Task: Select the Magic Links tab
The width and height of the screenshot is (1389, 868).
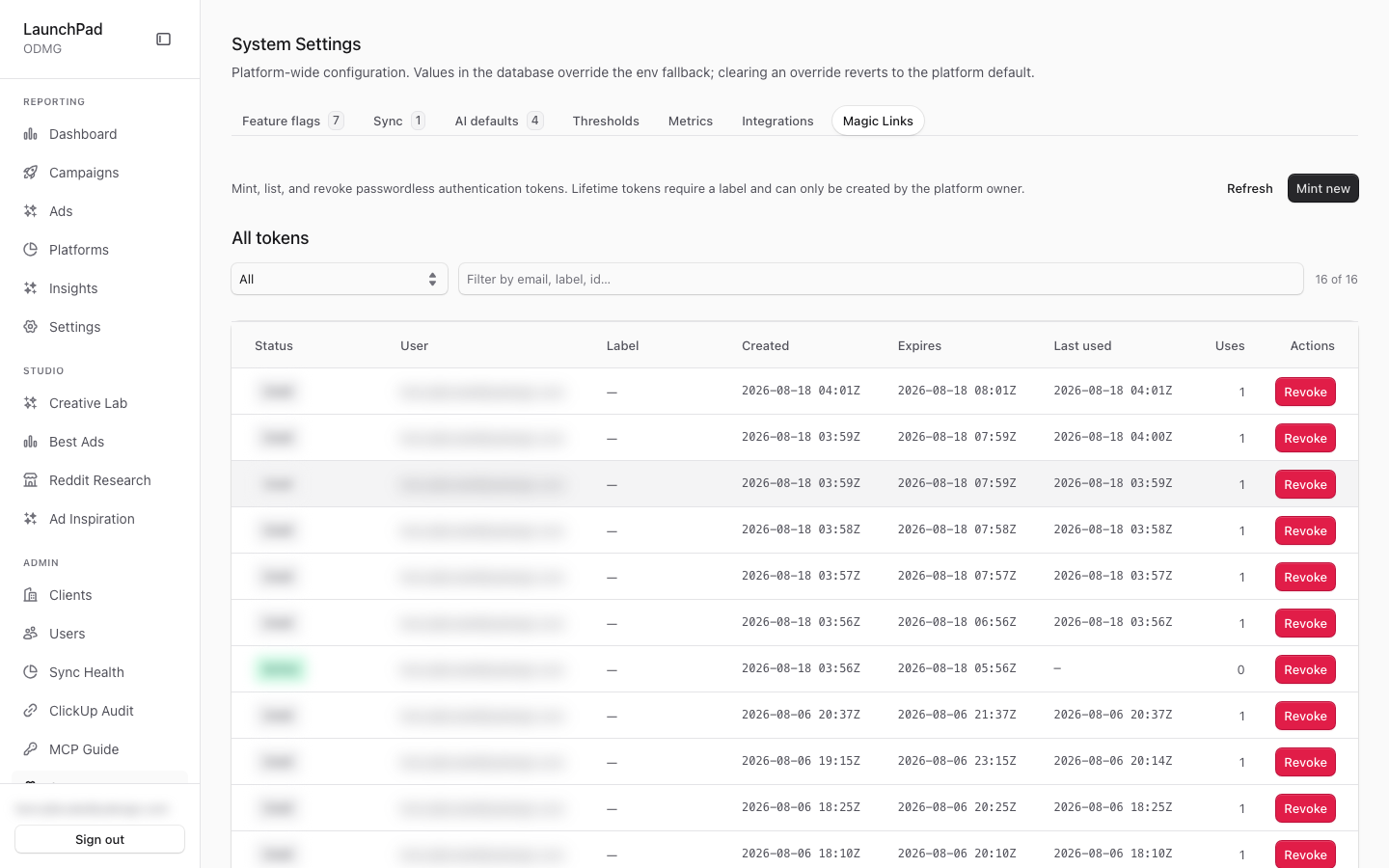Action: click(x=878, y=121)
